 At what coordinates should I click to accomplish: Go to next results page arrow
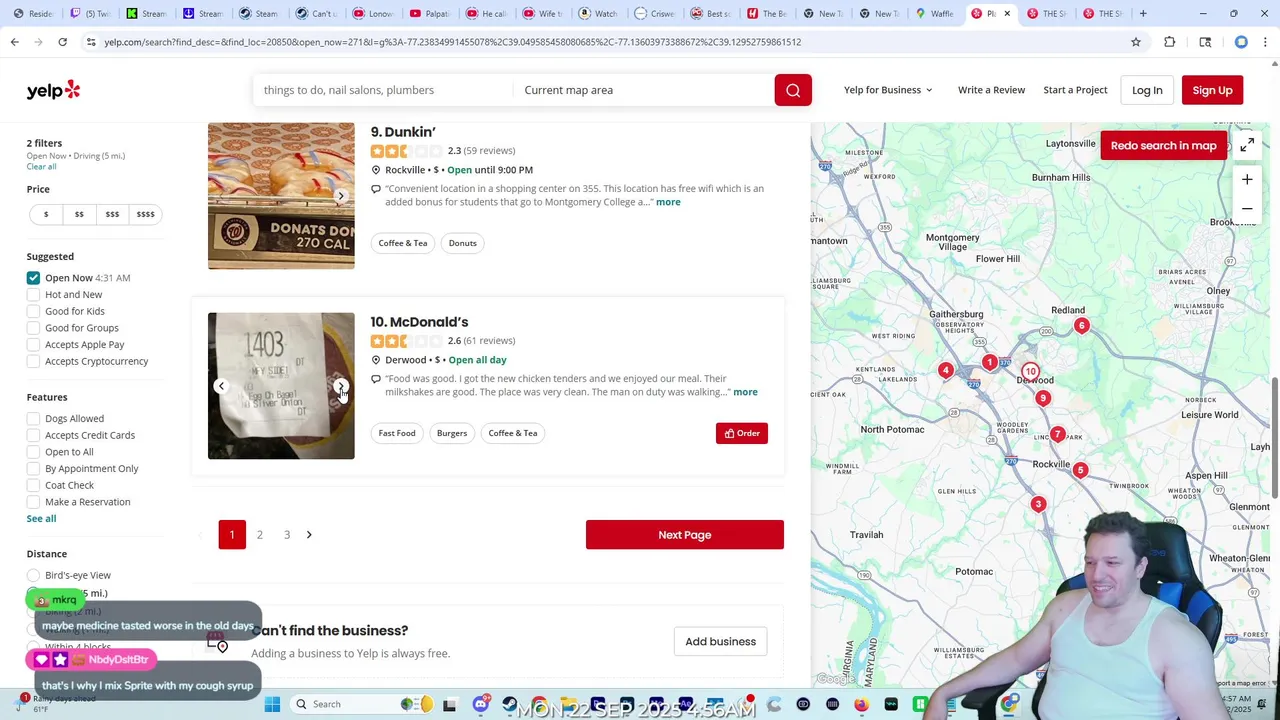[x=309, y=535]
